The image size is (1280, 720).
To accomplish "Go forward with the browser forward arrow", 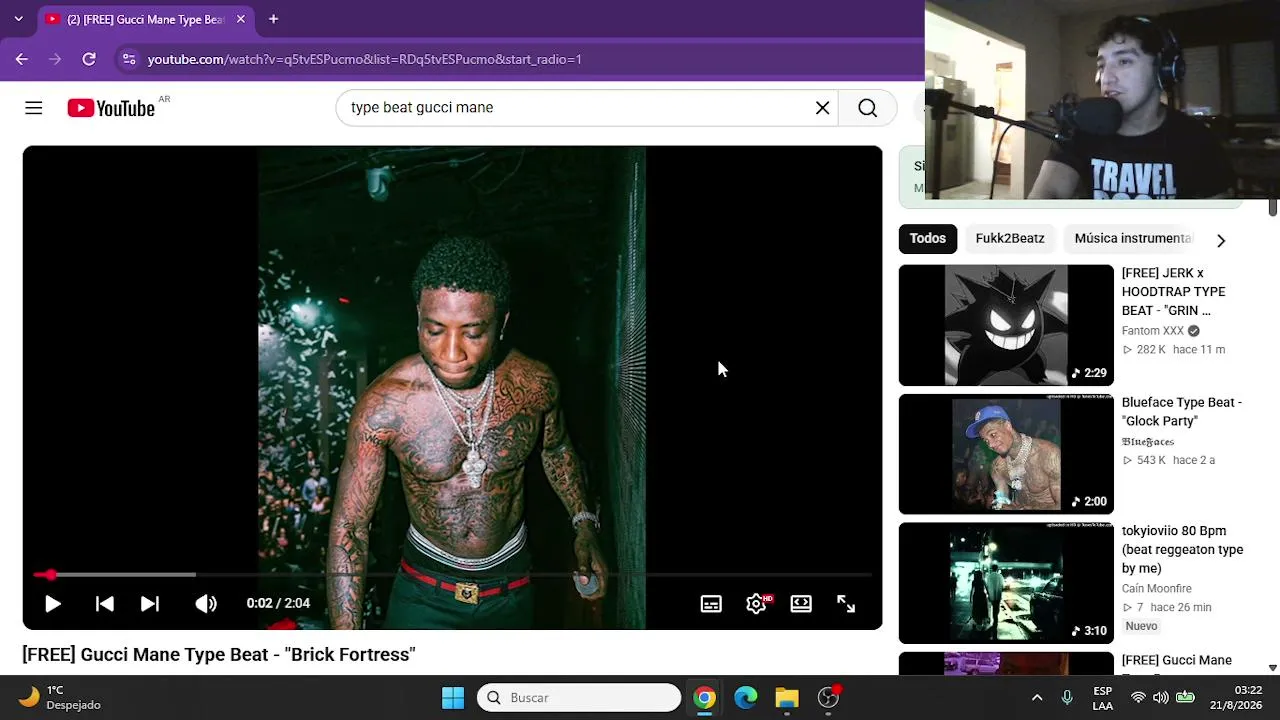I will 55,59.
